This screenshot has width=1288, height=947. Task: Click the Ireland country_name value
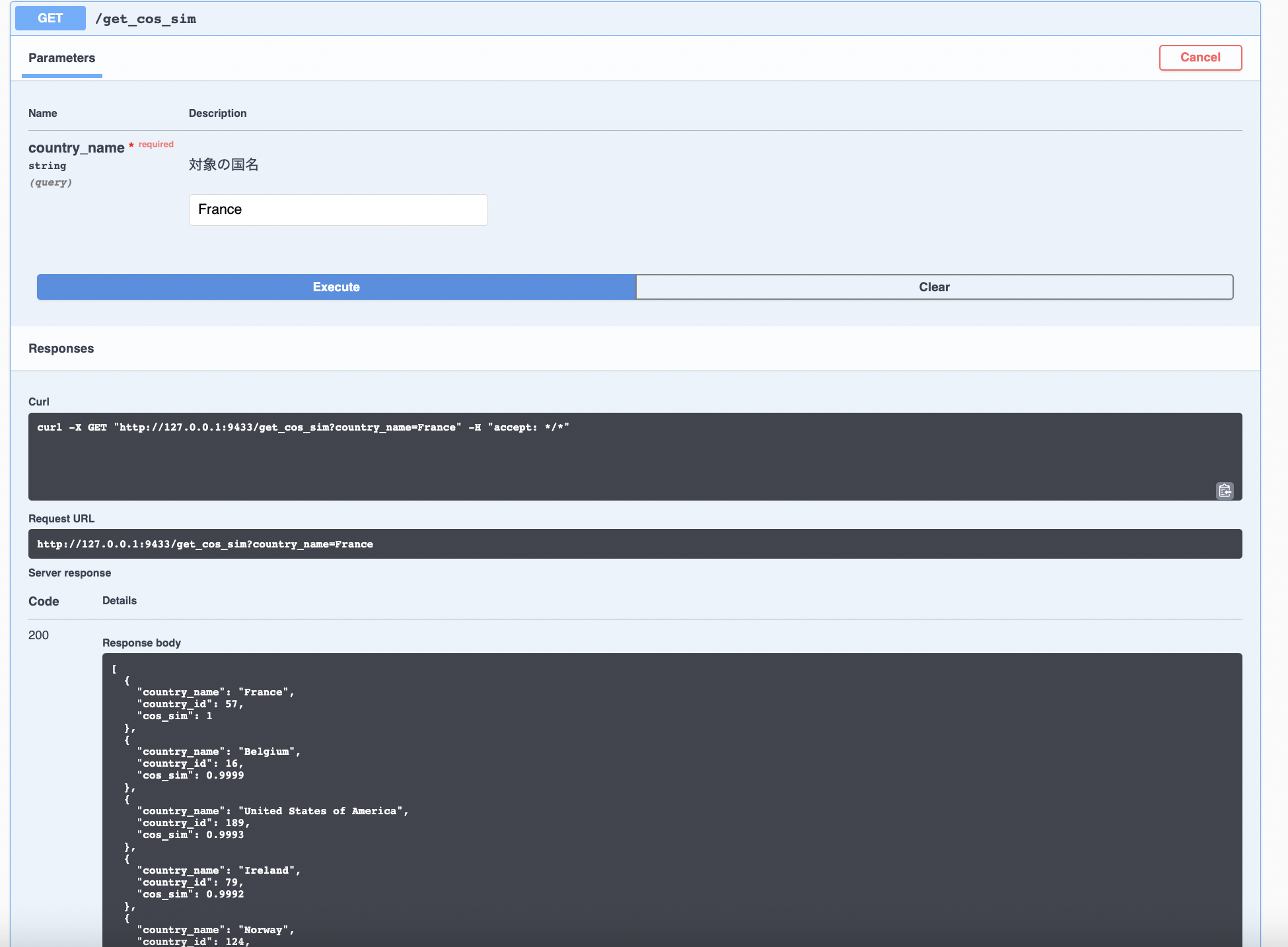coord(267,870)
